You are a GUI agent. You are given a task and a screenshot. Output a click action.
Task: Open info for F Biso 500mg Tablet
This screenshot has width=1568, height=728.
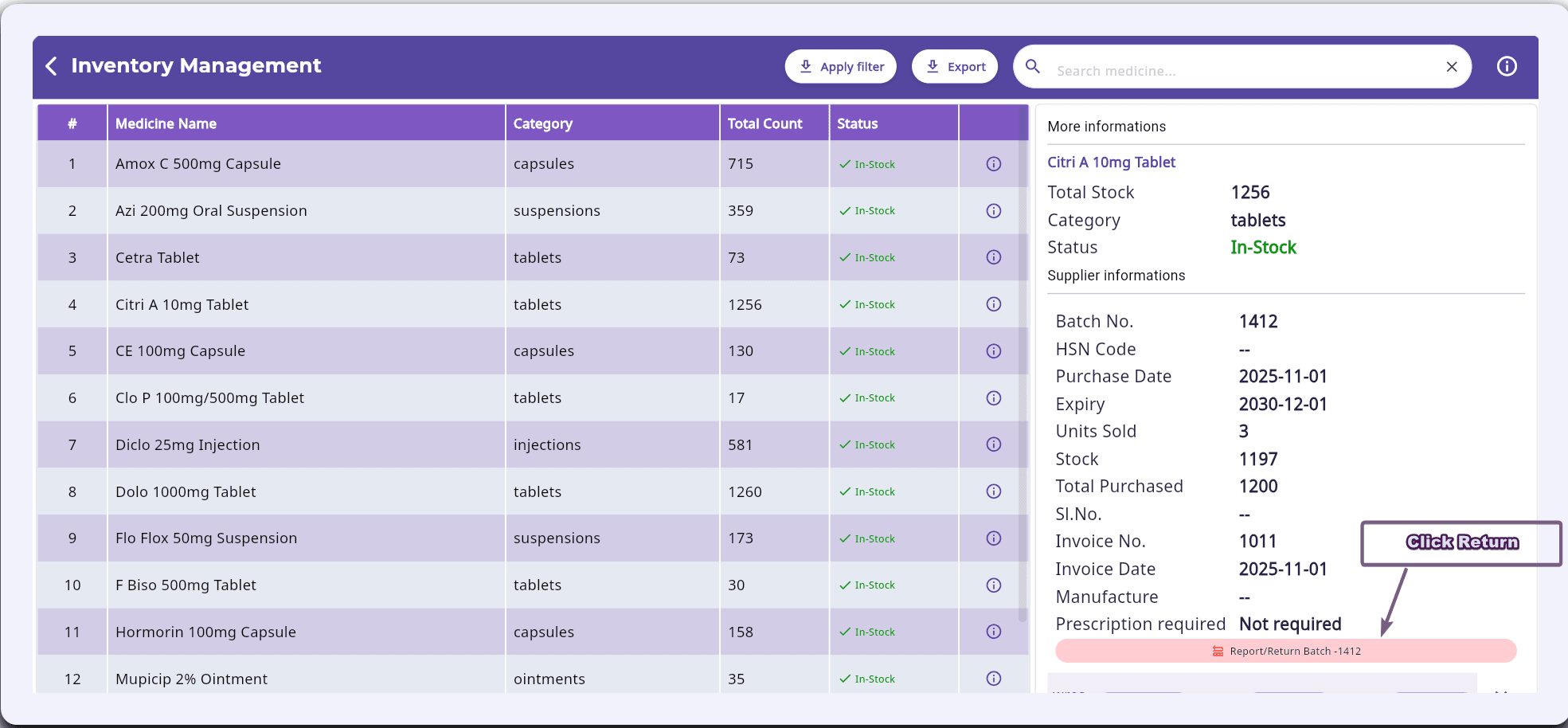point(994,585)
